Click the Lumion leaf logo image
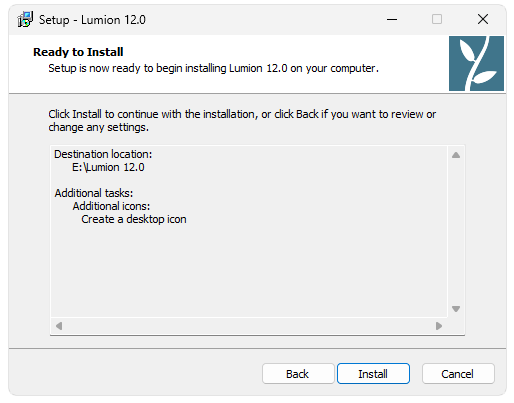Viewport: 514px width, 403px height. (x=476, y=63)
